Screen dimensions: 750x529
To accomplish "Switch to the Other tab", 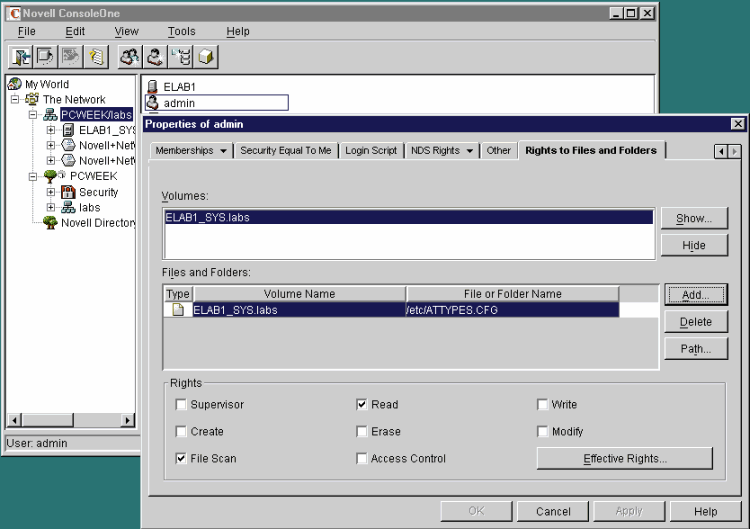I will (498, 151).
